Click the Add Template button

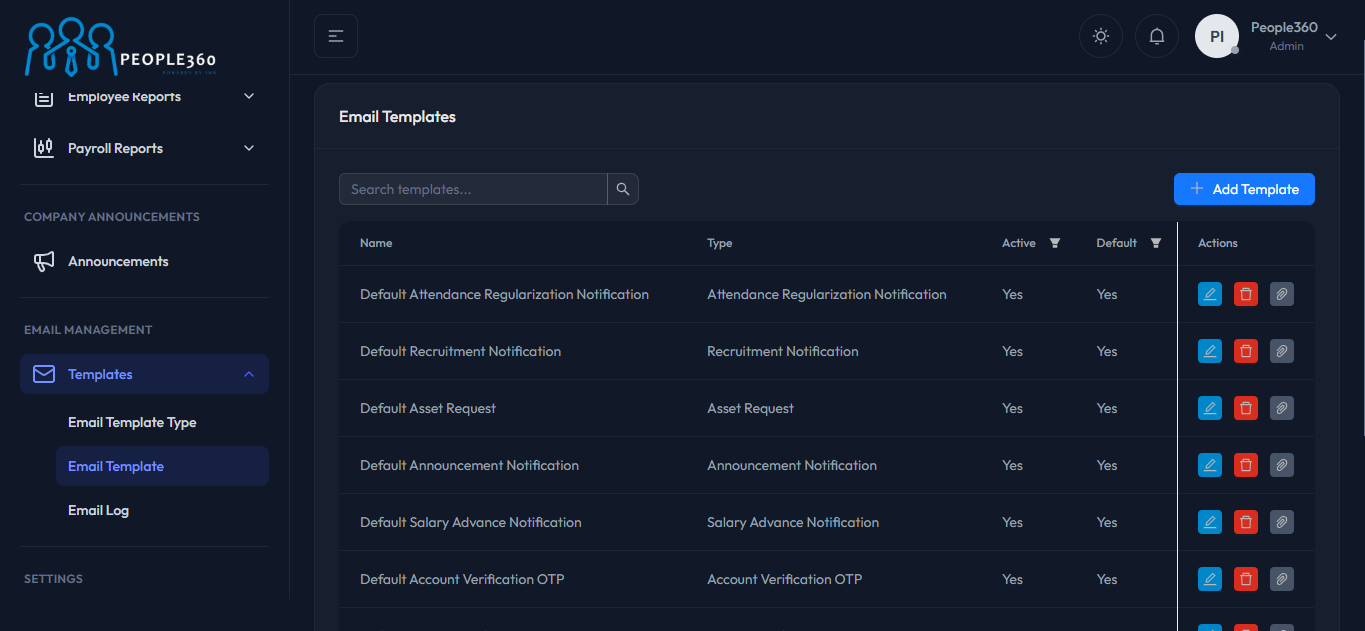click(x=1244, y=189)
